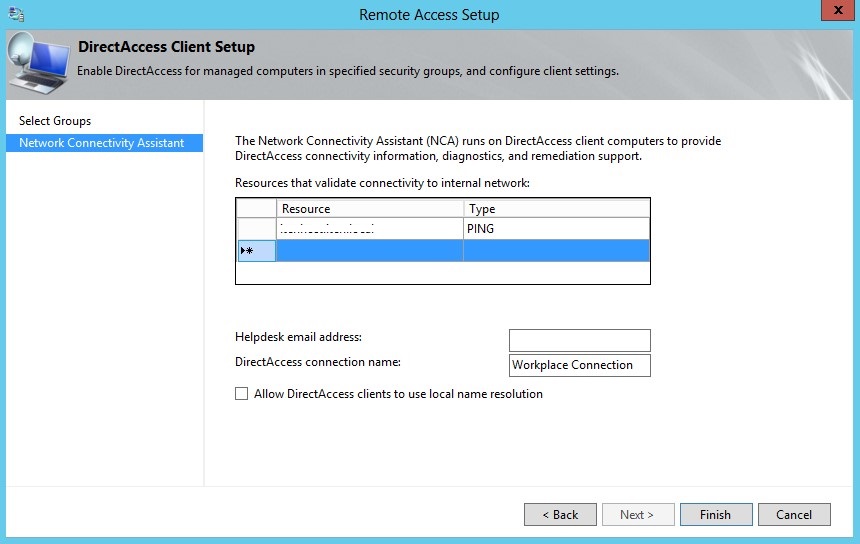860x544 pixels.
Task: Cancel the DirectAccess Client Setup wizard
Action: pyautogui.click(x=793, y=515)
